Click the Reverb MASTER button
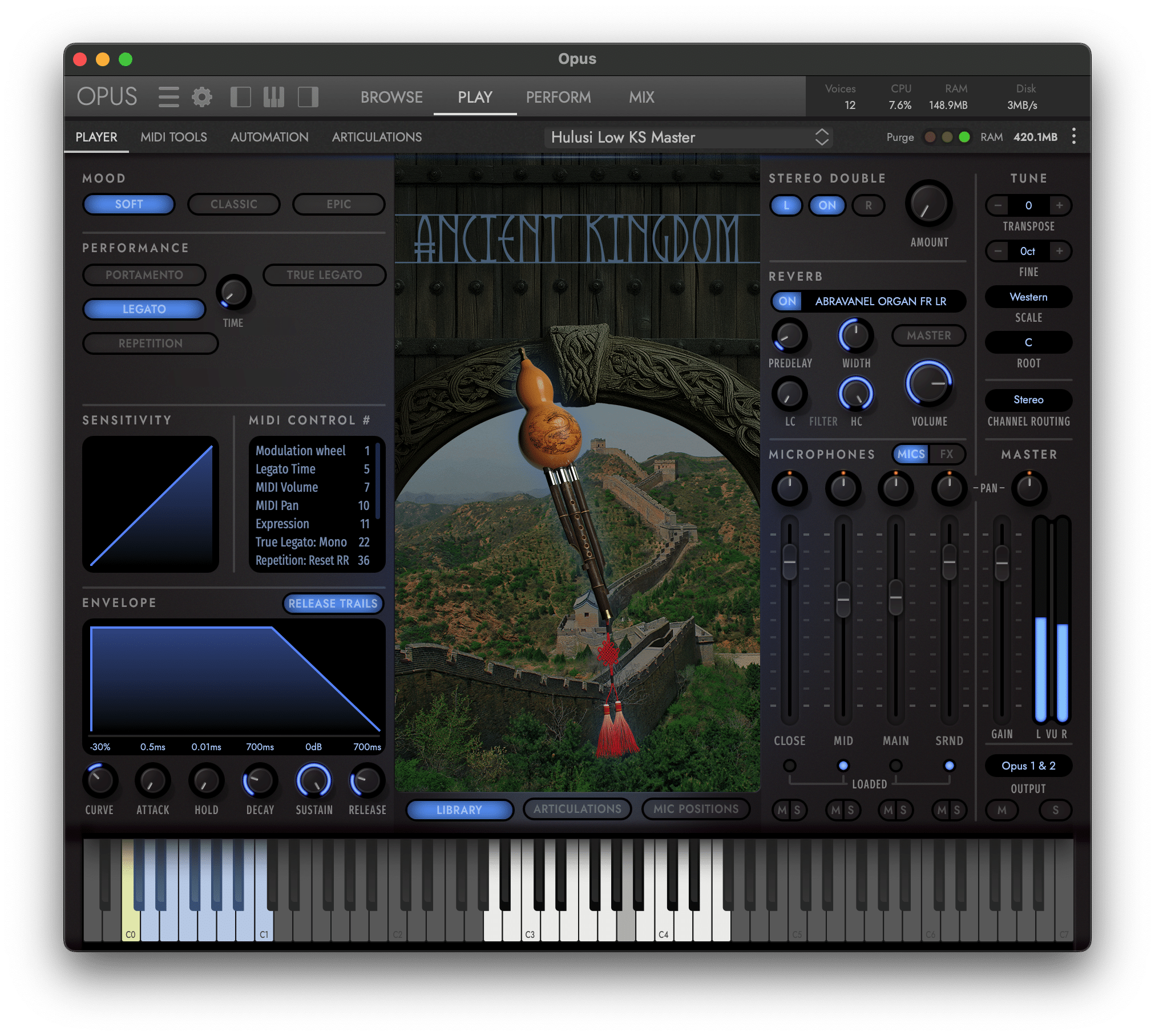1155x1036 pixels. click(x=928, y=335)
